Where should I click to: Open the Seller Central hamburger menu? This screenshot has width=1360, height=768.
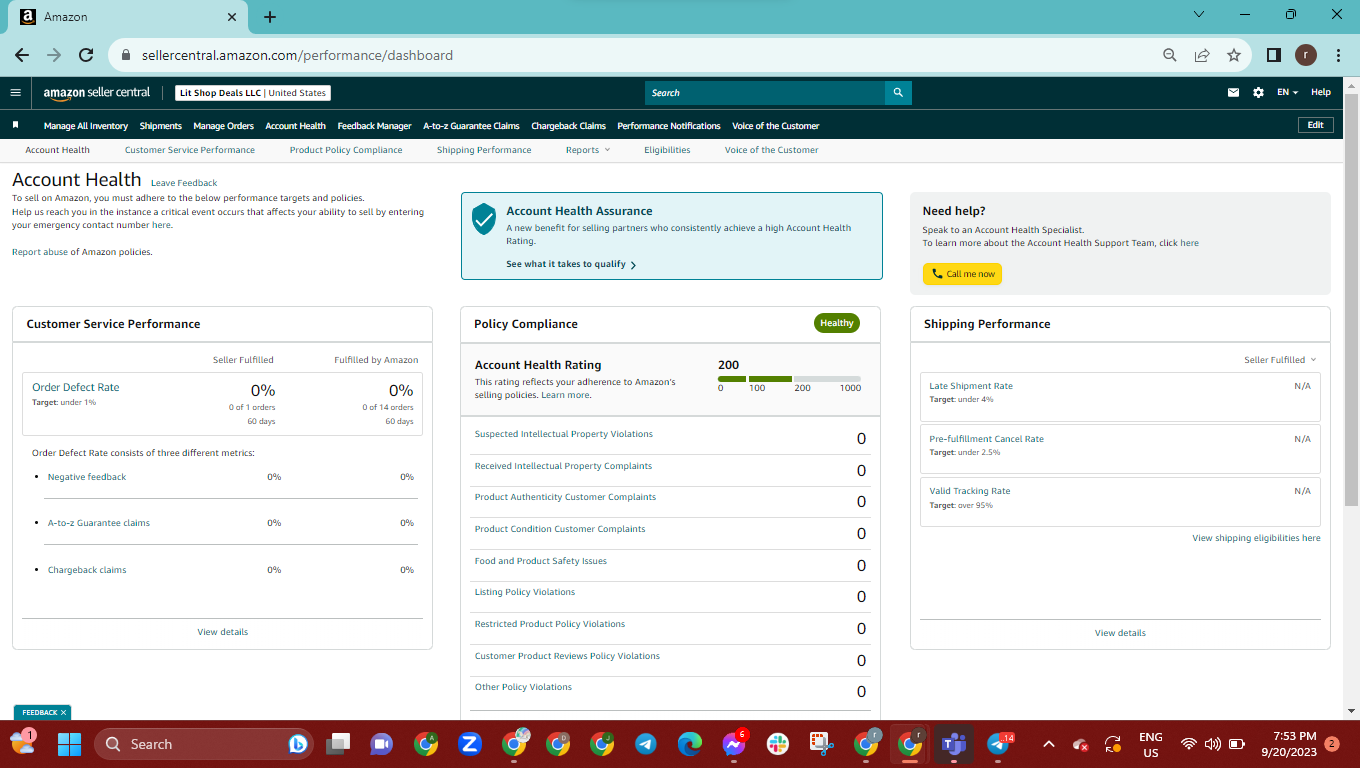(15, 93)
